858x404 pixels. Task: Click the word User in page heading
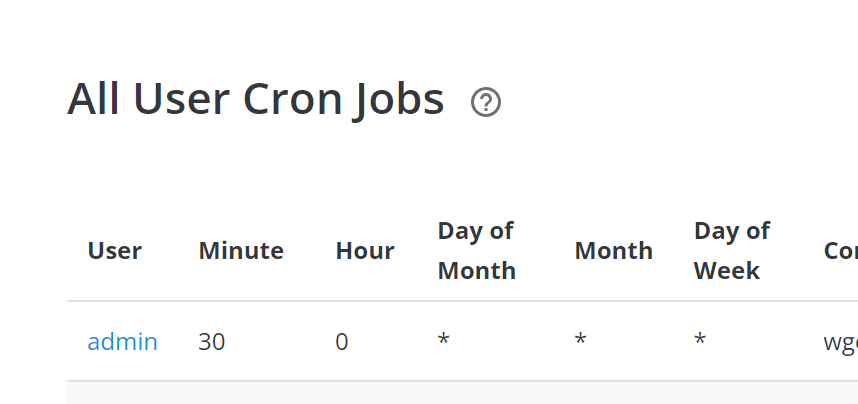tap(181, 99)
